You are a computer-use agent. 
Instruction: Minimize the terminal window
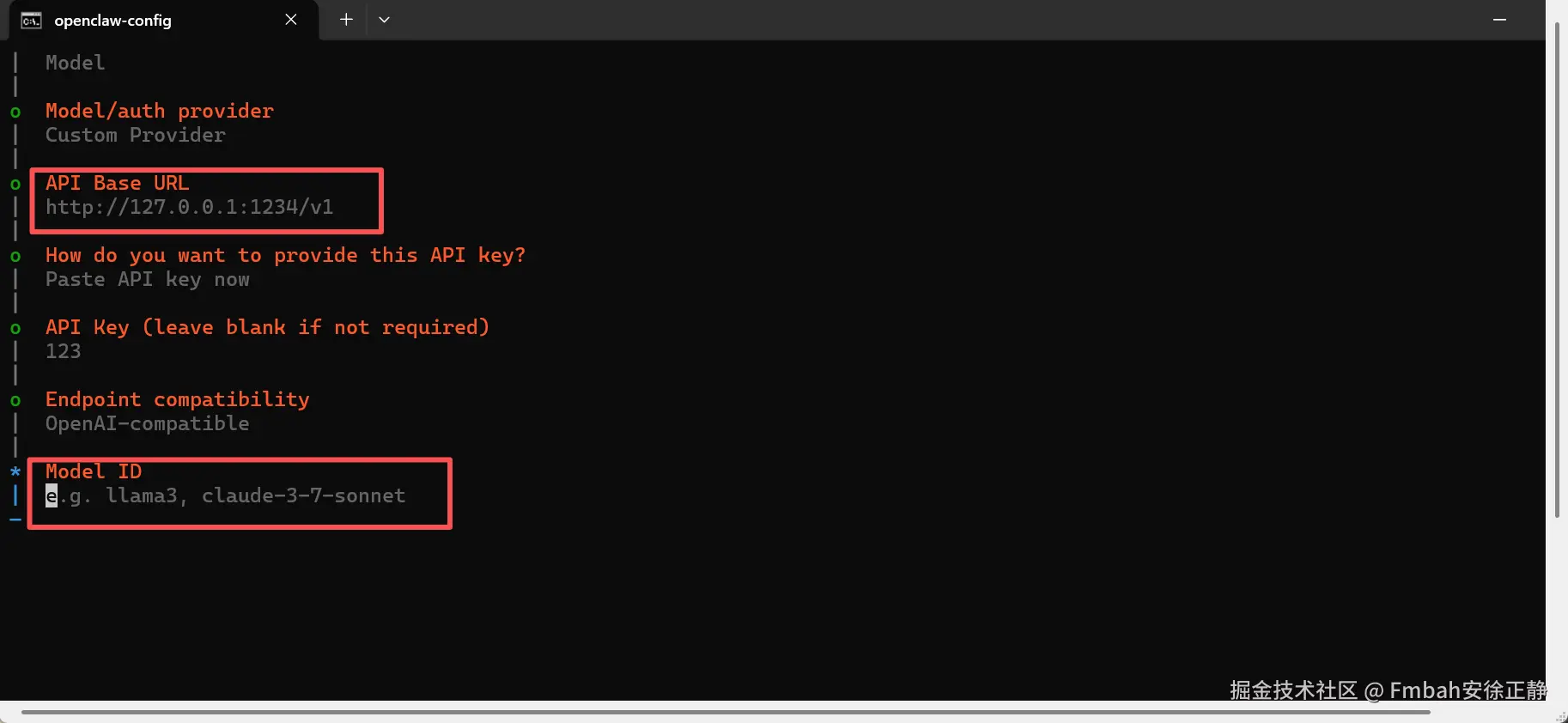(1499, 20)
